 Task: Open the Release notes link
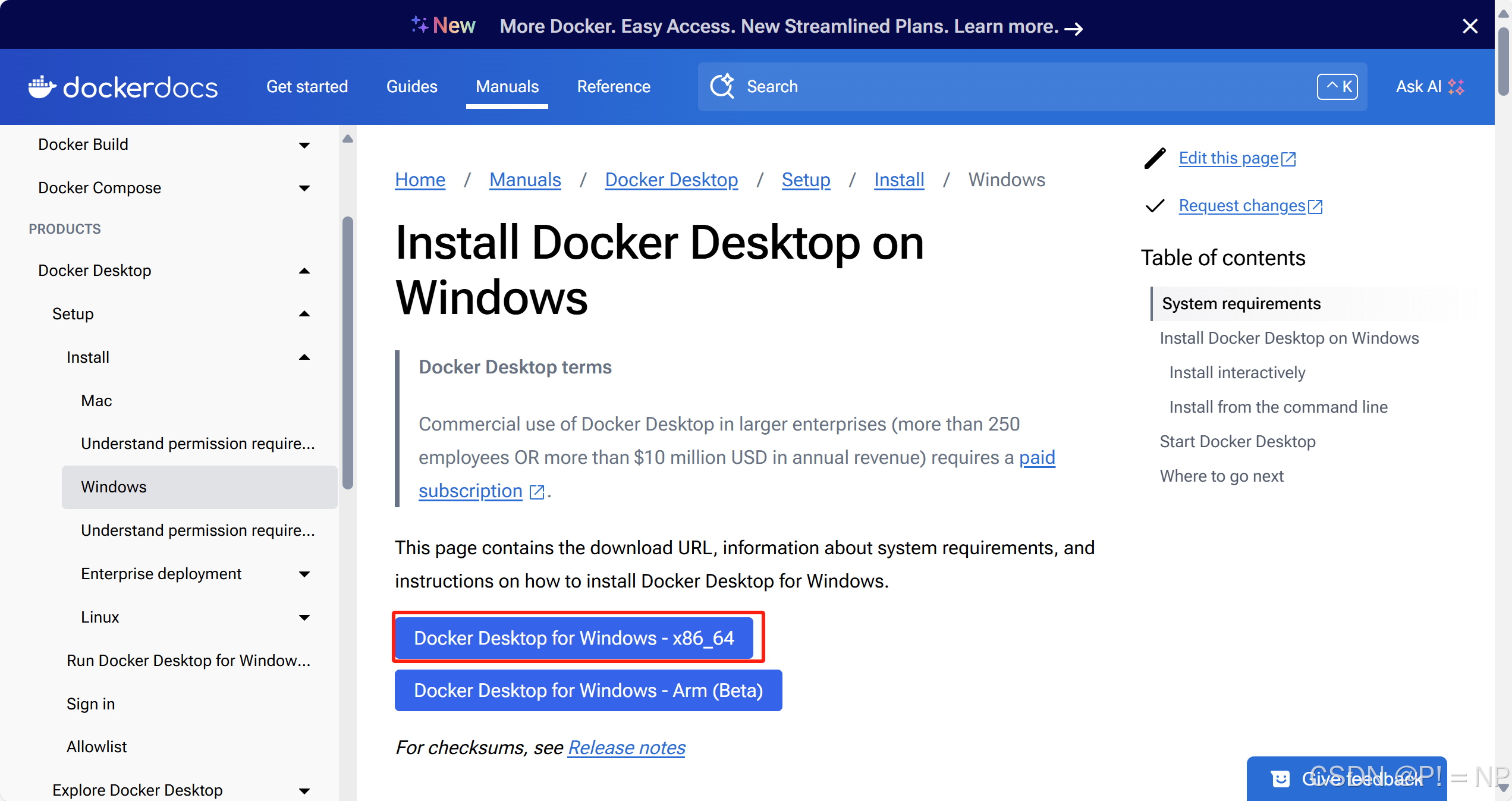(627, 747)
